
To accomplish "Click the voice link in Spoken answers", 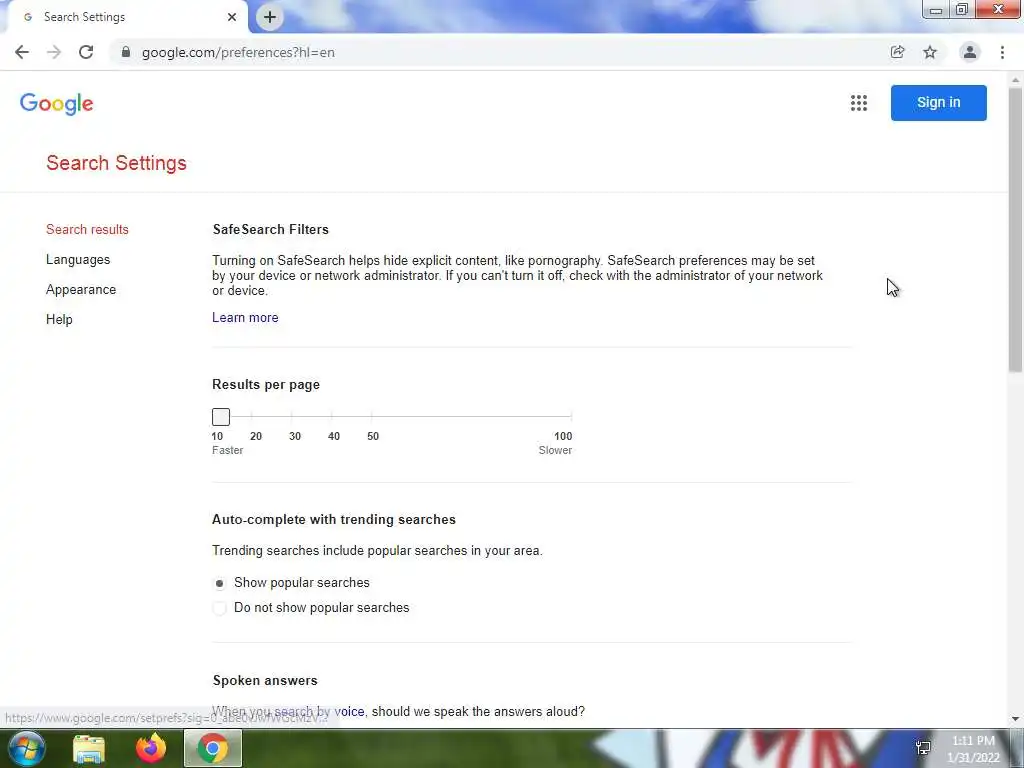I will (x=349, y=711).
